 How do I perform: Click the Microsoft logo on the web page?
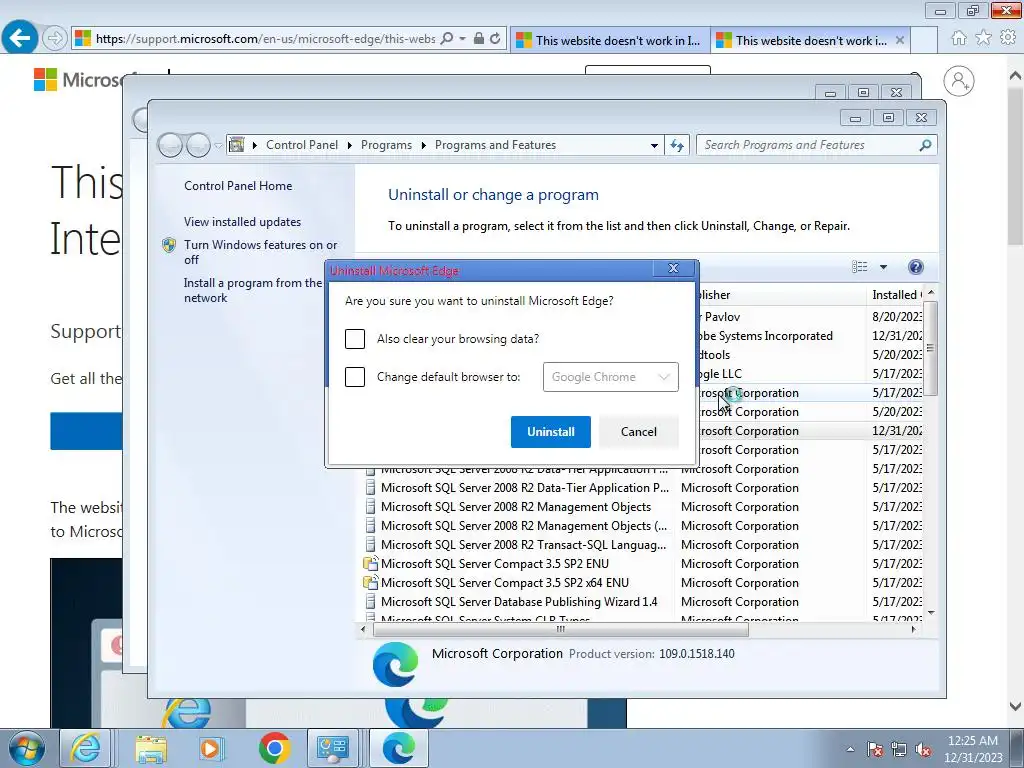(78, 80)
